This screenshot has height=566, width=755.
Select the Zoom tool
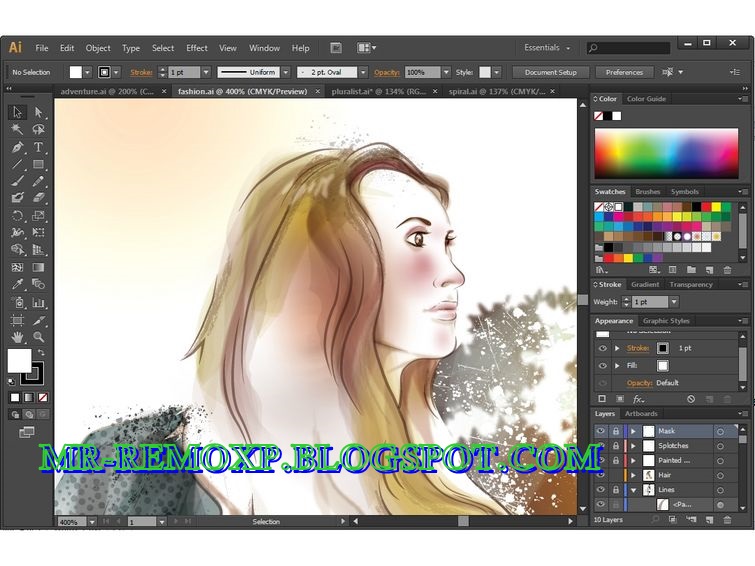tap(39, 337)
